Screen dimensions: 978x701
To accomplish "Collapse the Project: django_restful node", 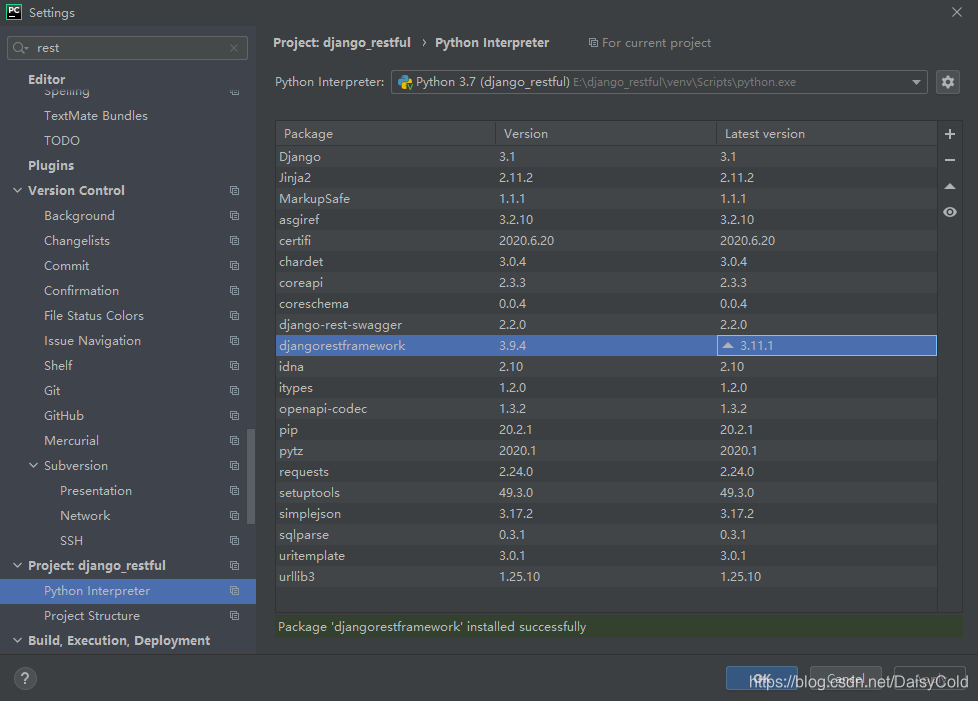I will click(x=17, y=566).
